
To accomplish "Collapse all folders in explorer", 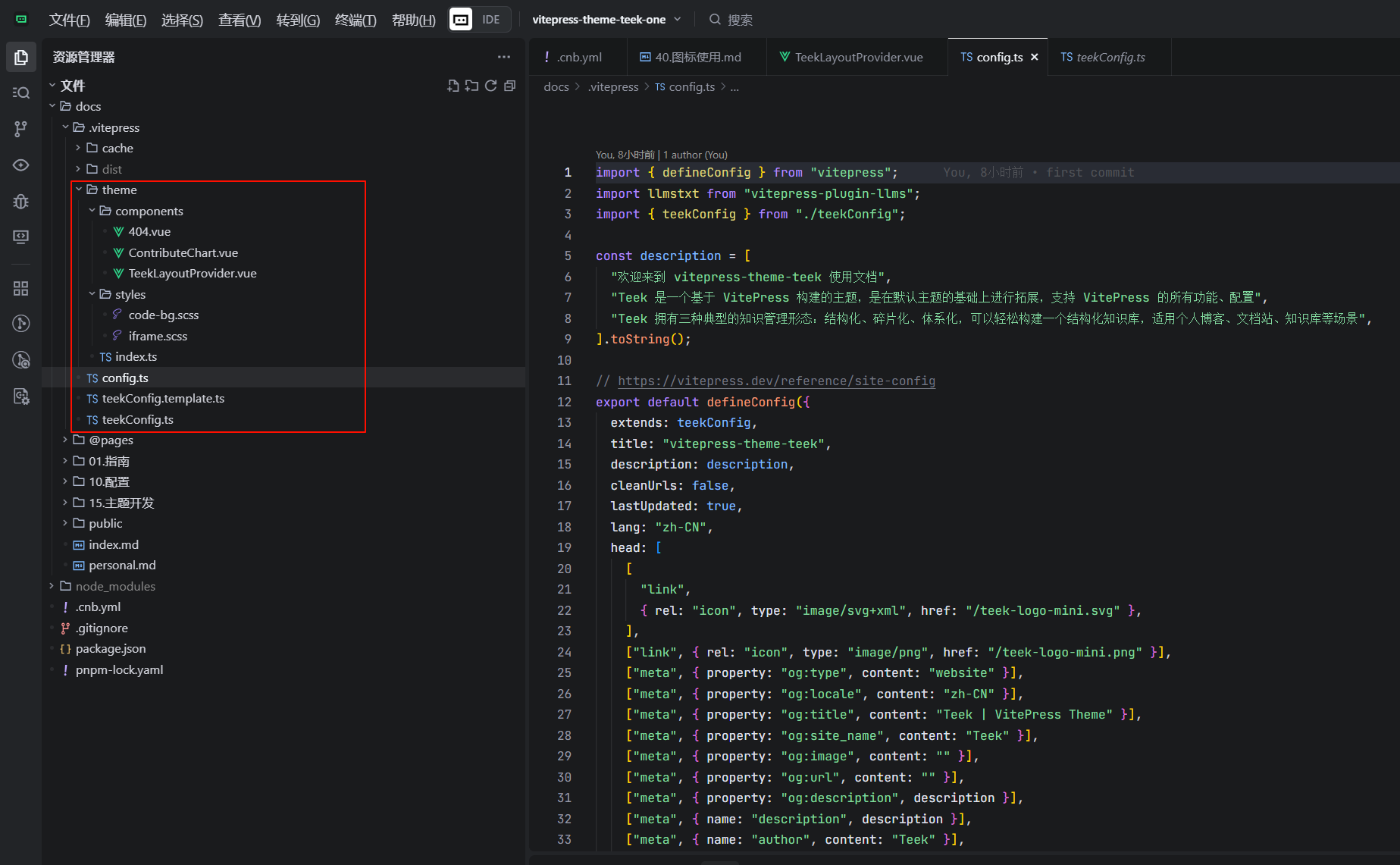I will pyautogui.click(x=510, y=86).
